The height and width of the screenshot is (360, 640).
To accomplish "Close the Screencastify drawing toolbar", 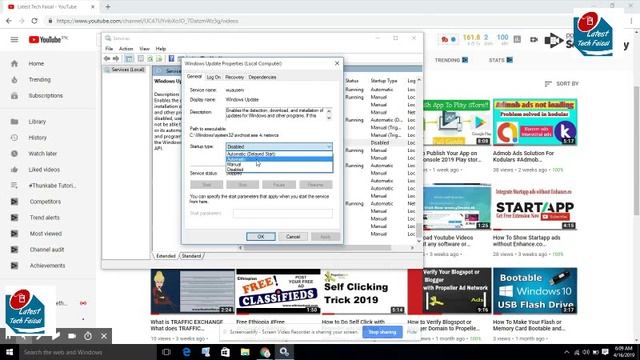I will tap(104, 336).
